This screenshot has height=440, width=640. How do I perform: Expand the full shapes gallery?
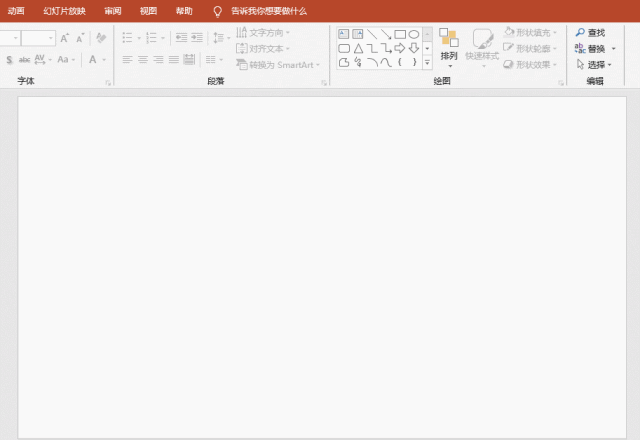[427, 62]
